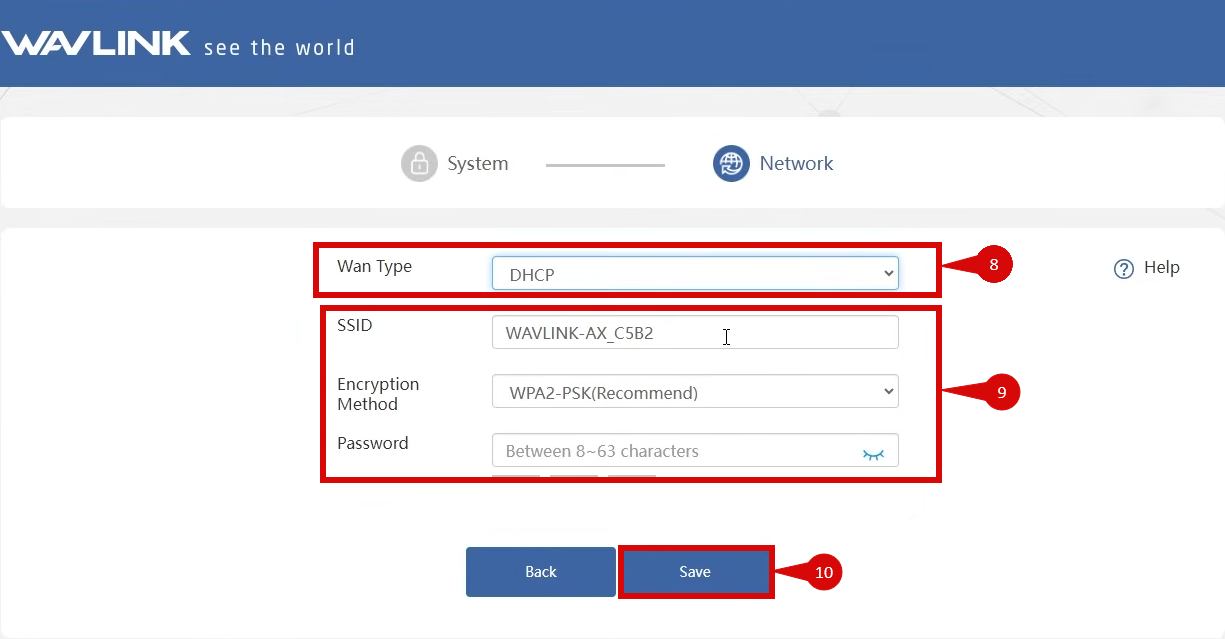
Task: Click the SSID input field
Action: [x=695, y=333]
